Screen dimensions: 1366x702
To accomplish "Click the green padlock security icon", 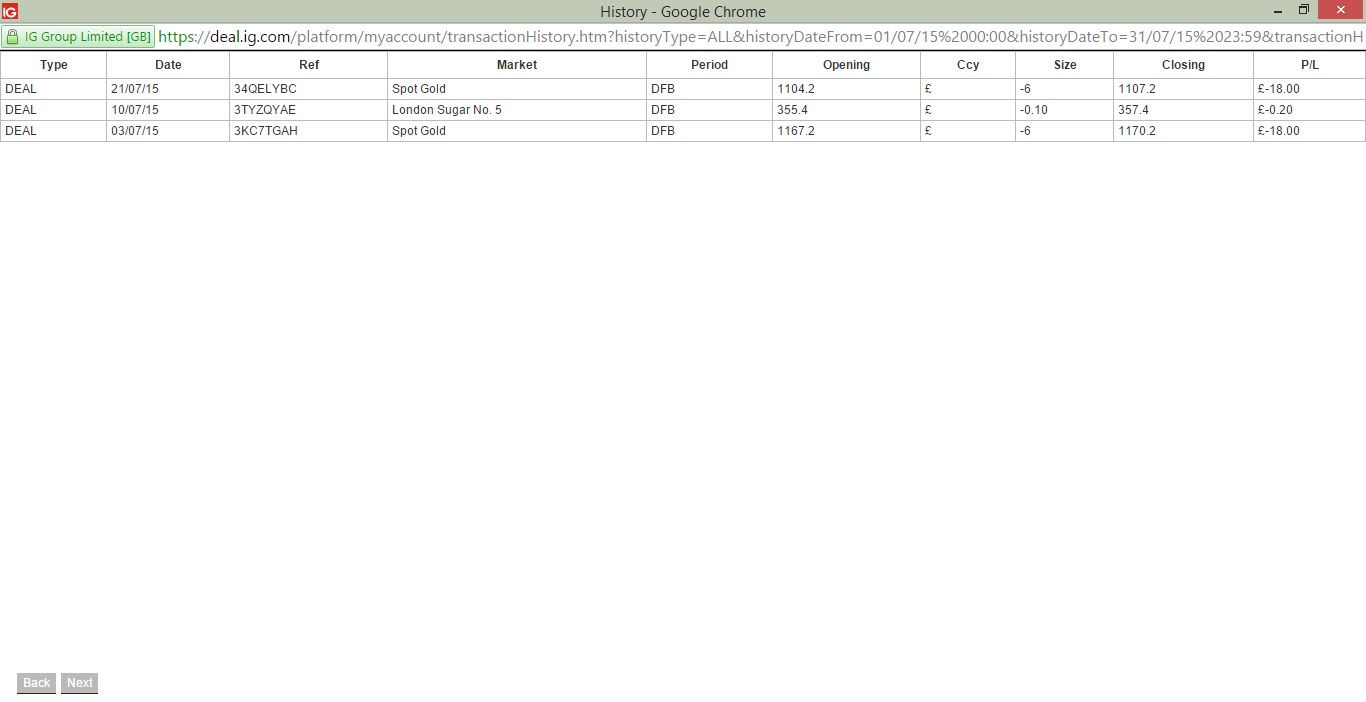I will 12,37.
